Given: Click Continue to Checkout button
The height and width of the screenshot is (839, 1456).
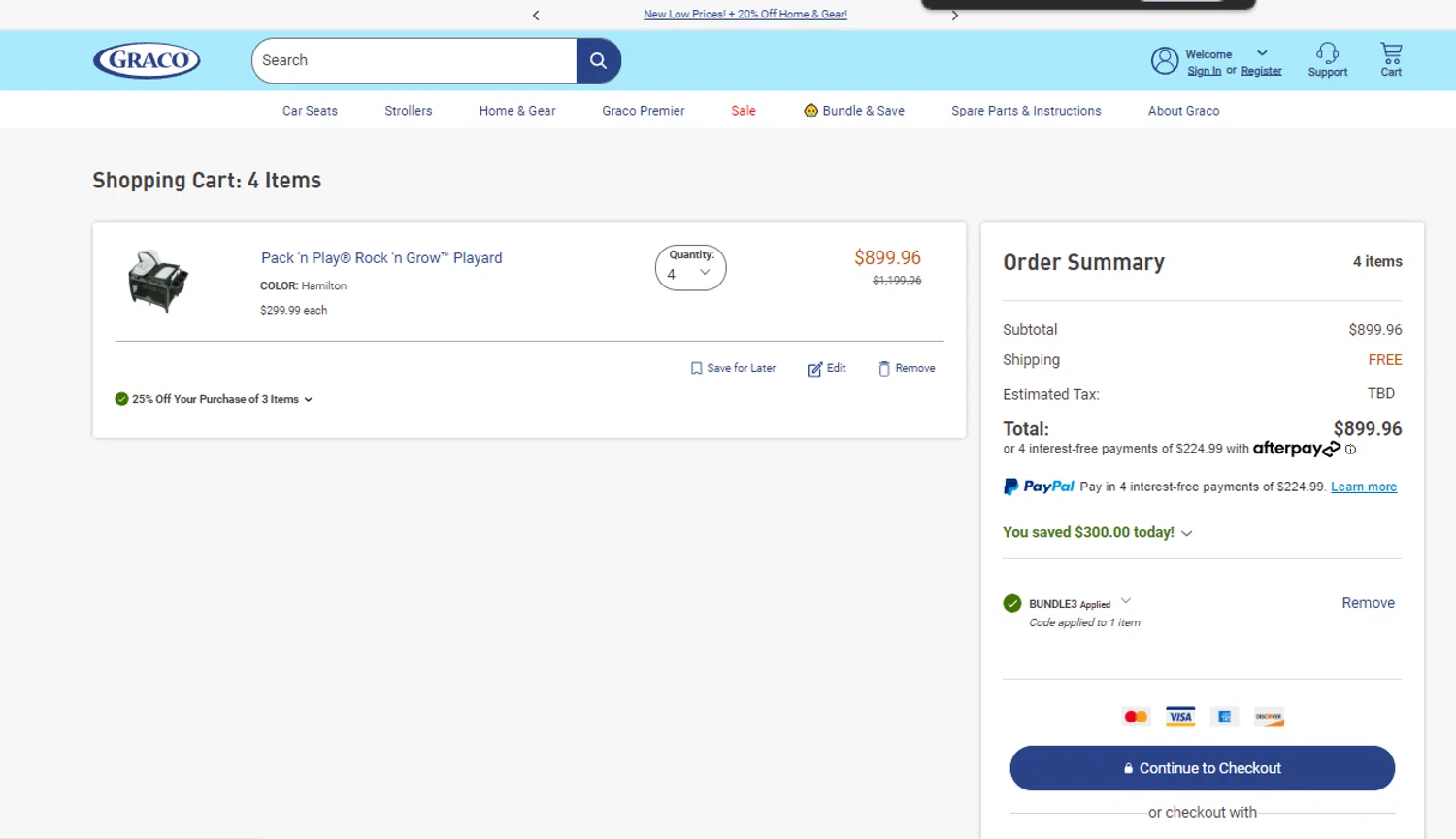Looking at the screenshot, I should [1202, 768].
